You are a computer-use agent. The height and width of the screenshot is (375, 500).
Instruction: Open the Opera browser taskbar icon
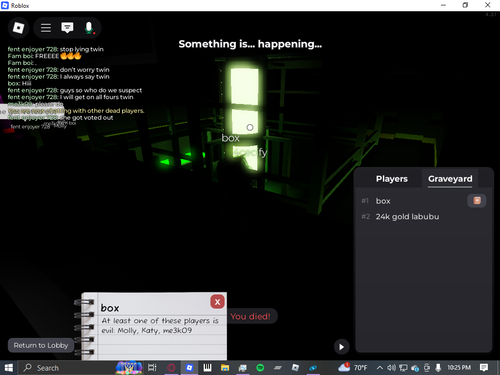171,368
